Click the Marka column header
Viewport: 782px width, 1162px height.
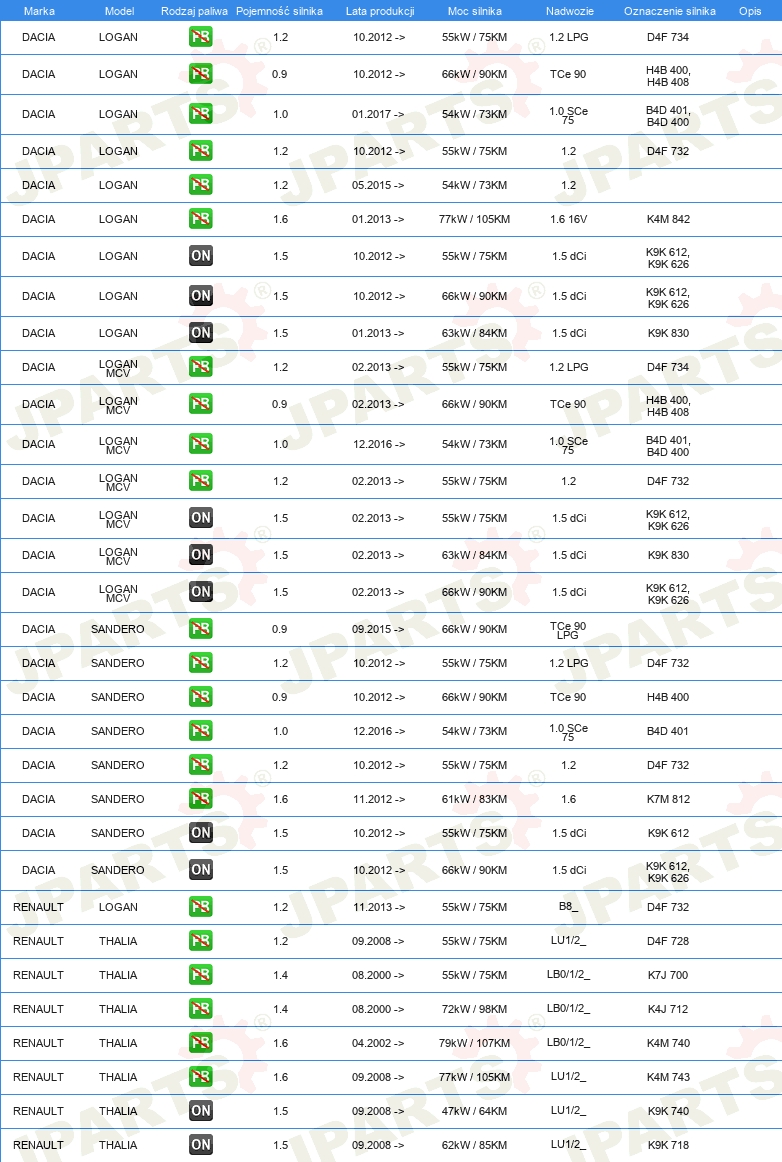pos(39,11)
